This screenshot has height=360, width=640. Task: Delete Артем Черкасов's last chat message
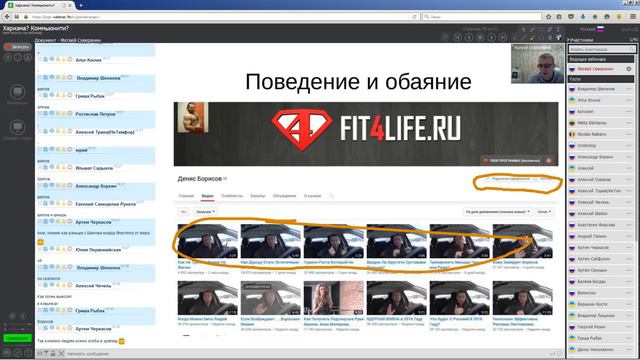pyautogui.click(x=40, y=328)
